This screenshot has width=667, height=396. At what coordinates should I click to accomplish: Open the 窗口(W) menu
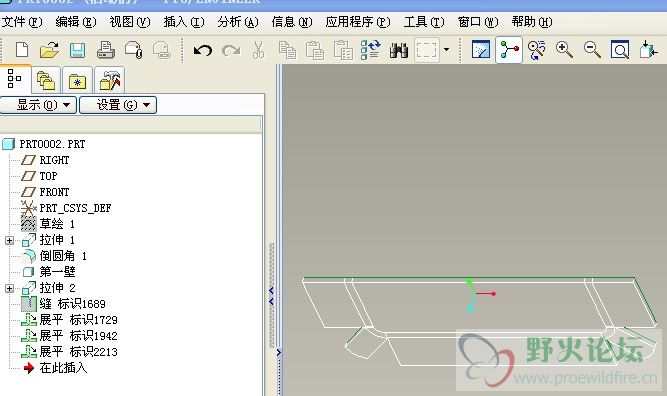478,22
